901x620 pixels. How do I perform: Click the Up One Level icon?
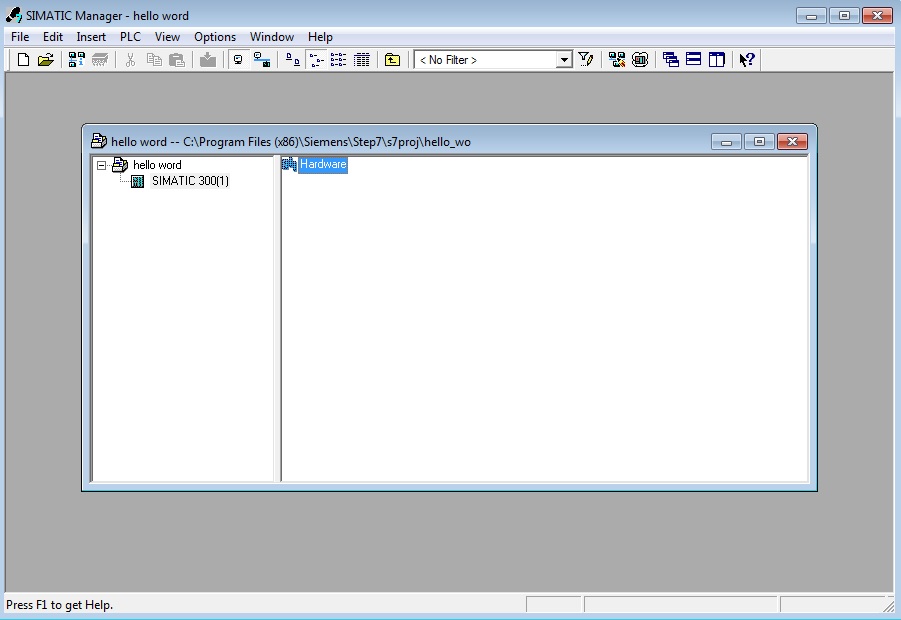(392, 60)
